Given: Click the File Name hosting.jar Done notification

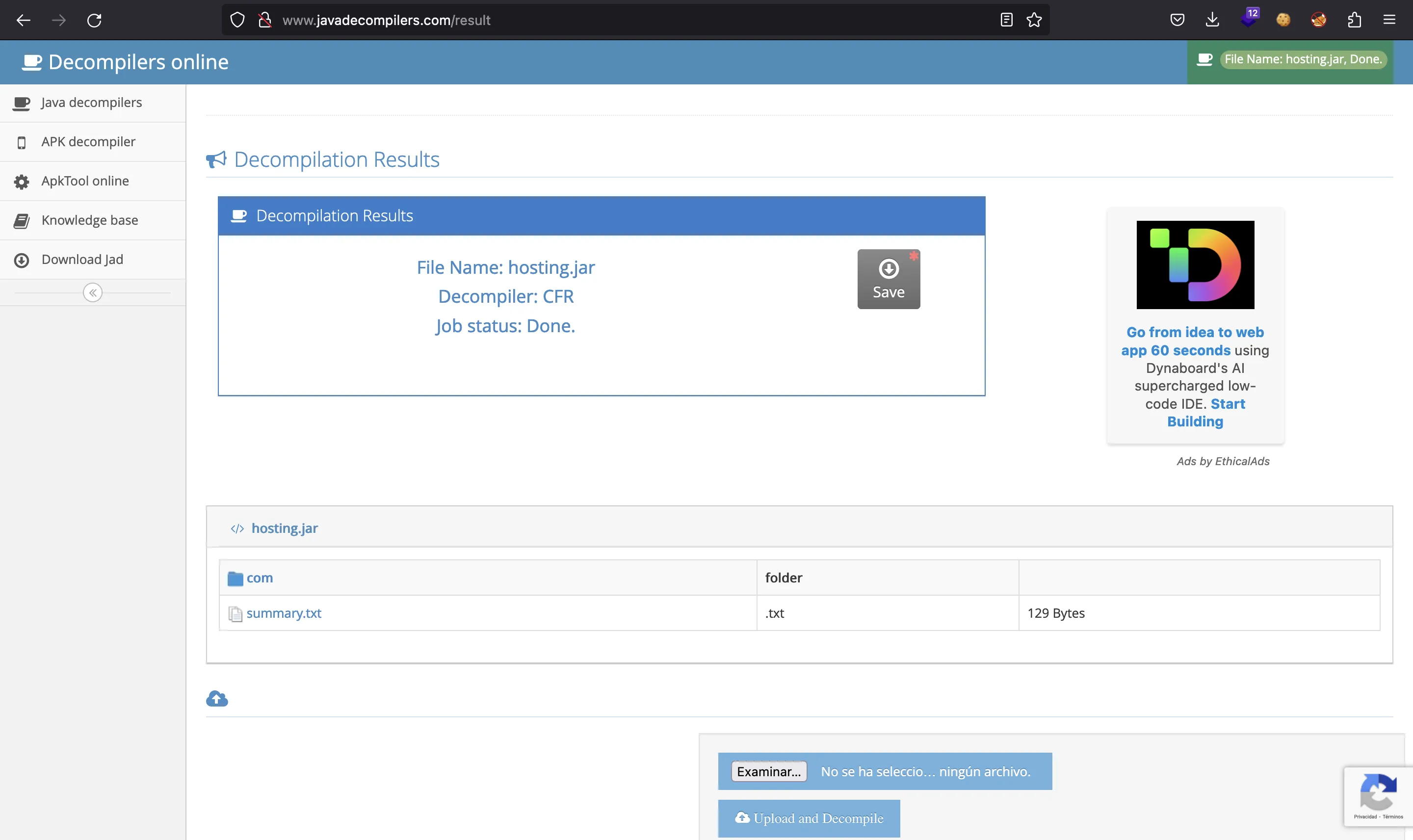Looking at the screenshot, I should pyautogui.click(x=1303, y=59).
